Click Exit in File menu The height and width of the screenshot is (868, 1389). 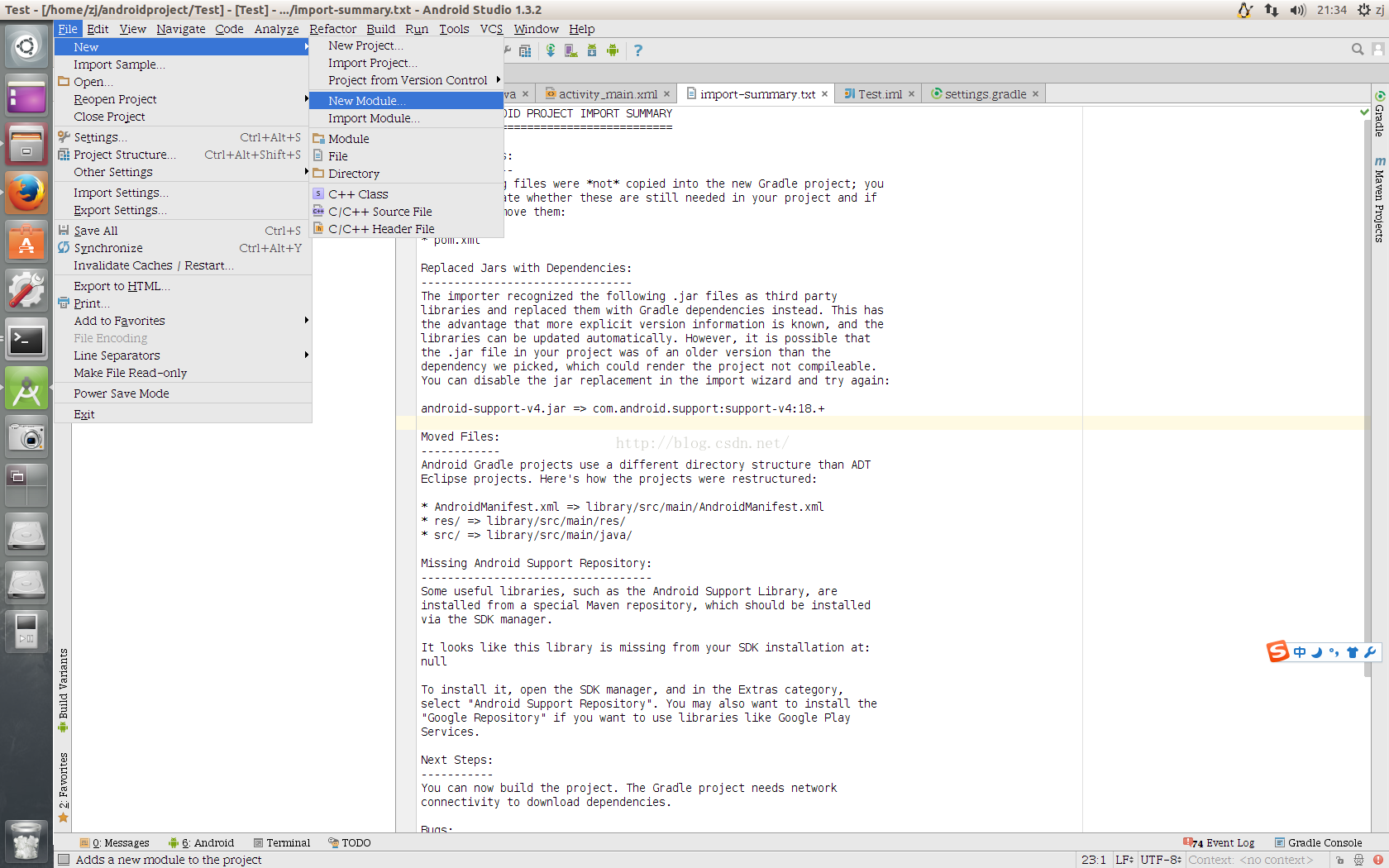click(x=183, y=414)
